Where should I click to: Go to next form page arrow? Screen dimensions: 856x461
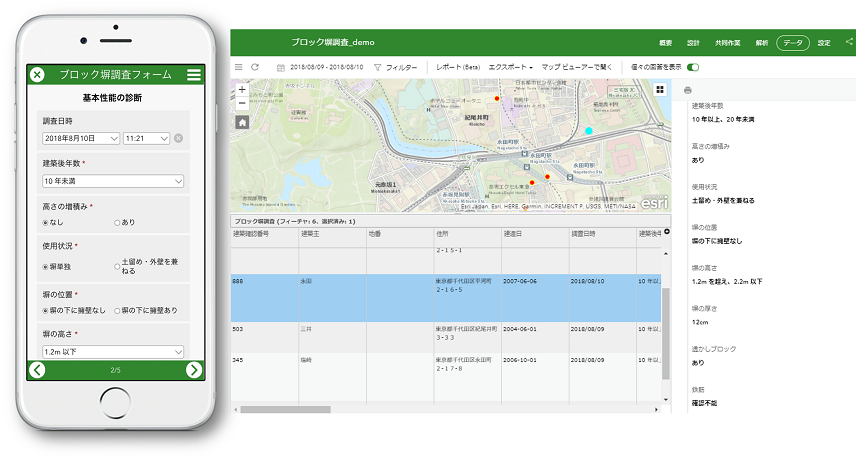tap(194, 370)
